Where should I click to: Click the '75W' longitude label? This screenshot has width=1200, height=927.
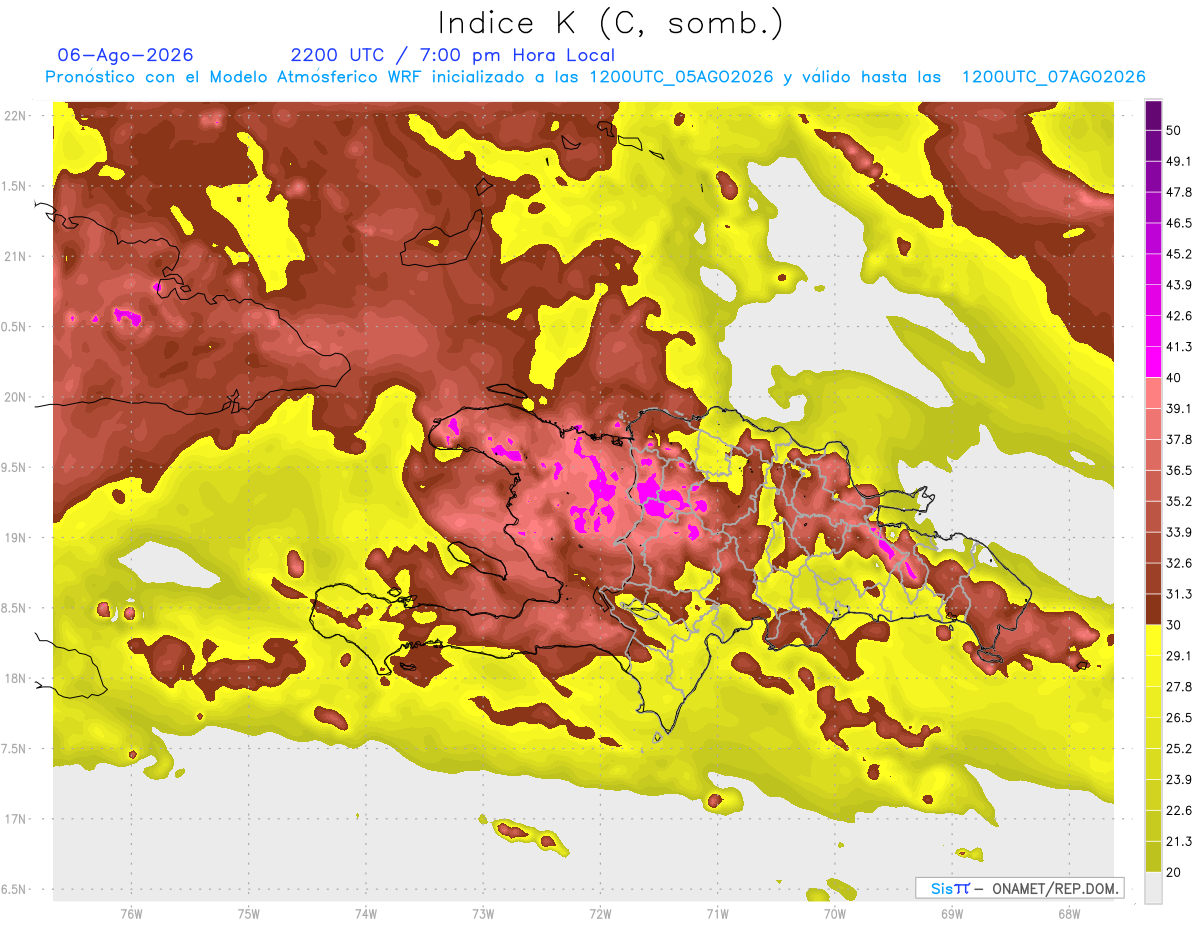coord(248,913)
